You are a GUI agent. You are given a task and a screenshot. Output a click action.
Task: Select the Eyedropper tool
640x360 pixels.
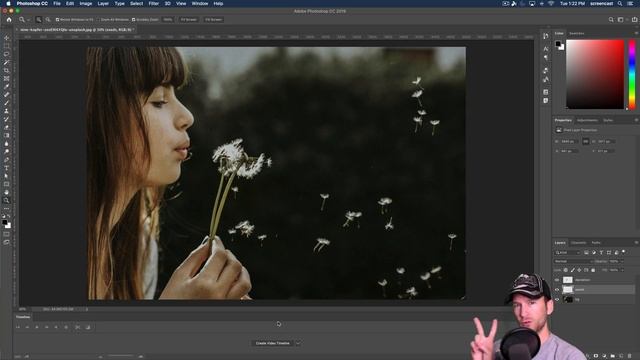point(7,87)
